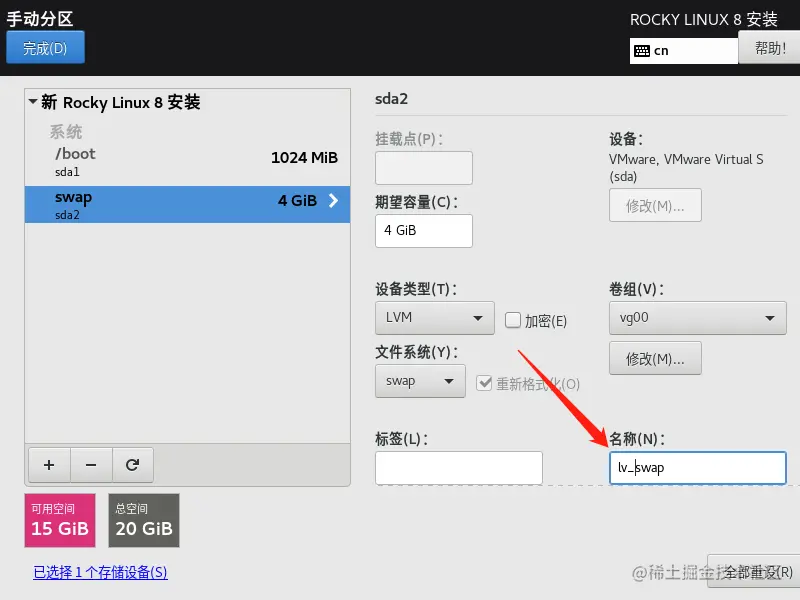
Task: Click the 总空间 20 GiB box
Action: 144,520
